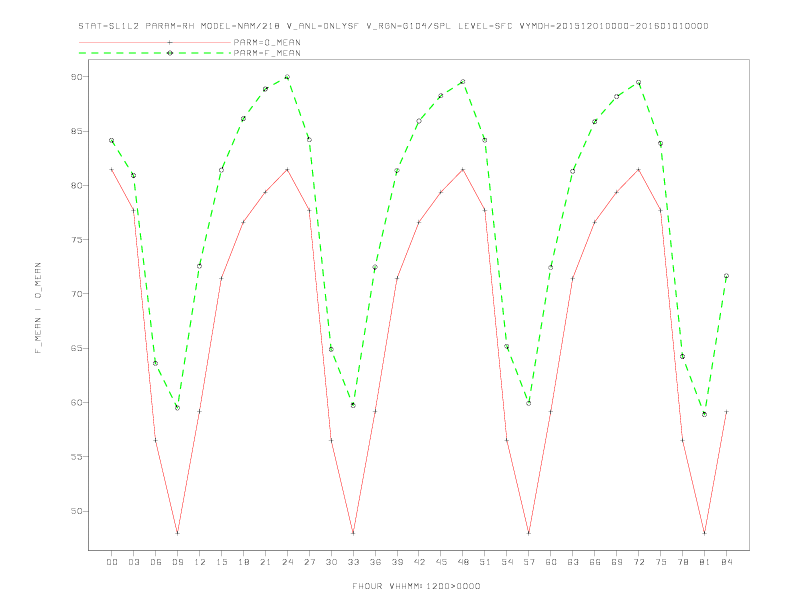792x612 pixels.
Task: Select F_MEAN circle marker at hour 57
Action: click(529, 403)
